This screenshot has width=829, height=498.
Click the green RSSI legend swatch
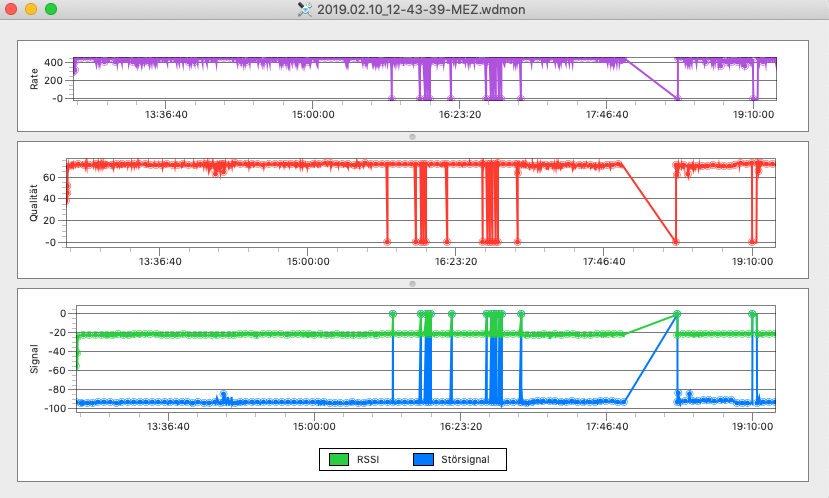tap(337, 460)
